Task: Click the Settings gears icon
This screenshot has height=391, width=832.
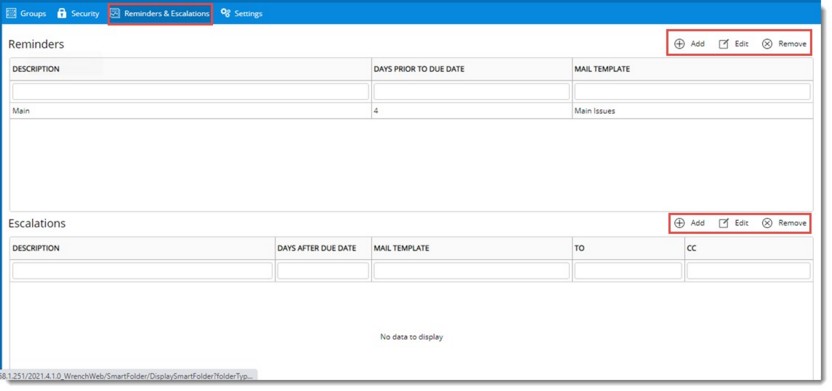Action: coord(226,14)
